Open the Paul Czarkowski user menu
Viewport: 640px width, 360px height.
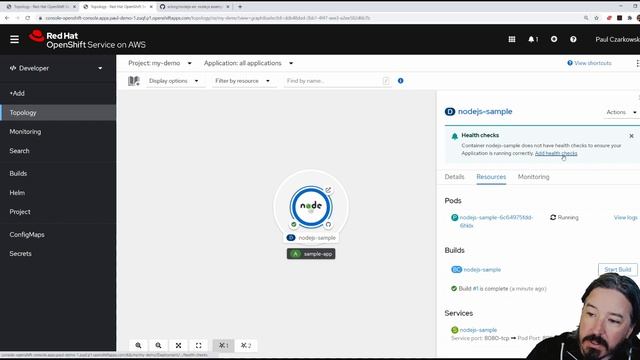click(x=617, y=39)
